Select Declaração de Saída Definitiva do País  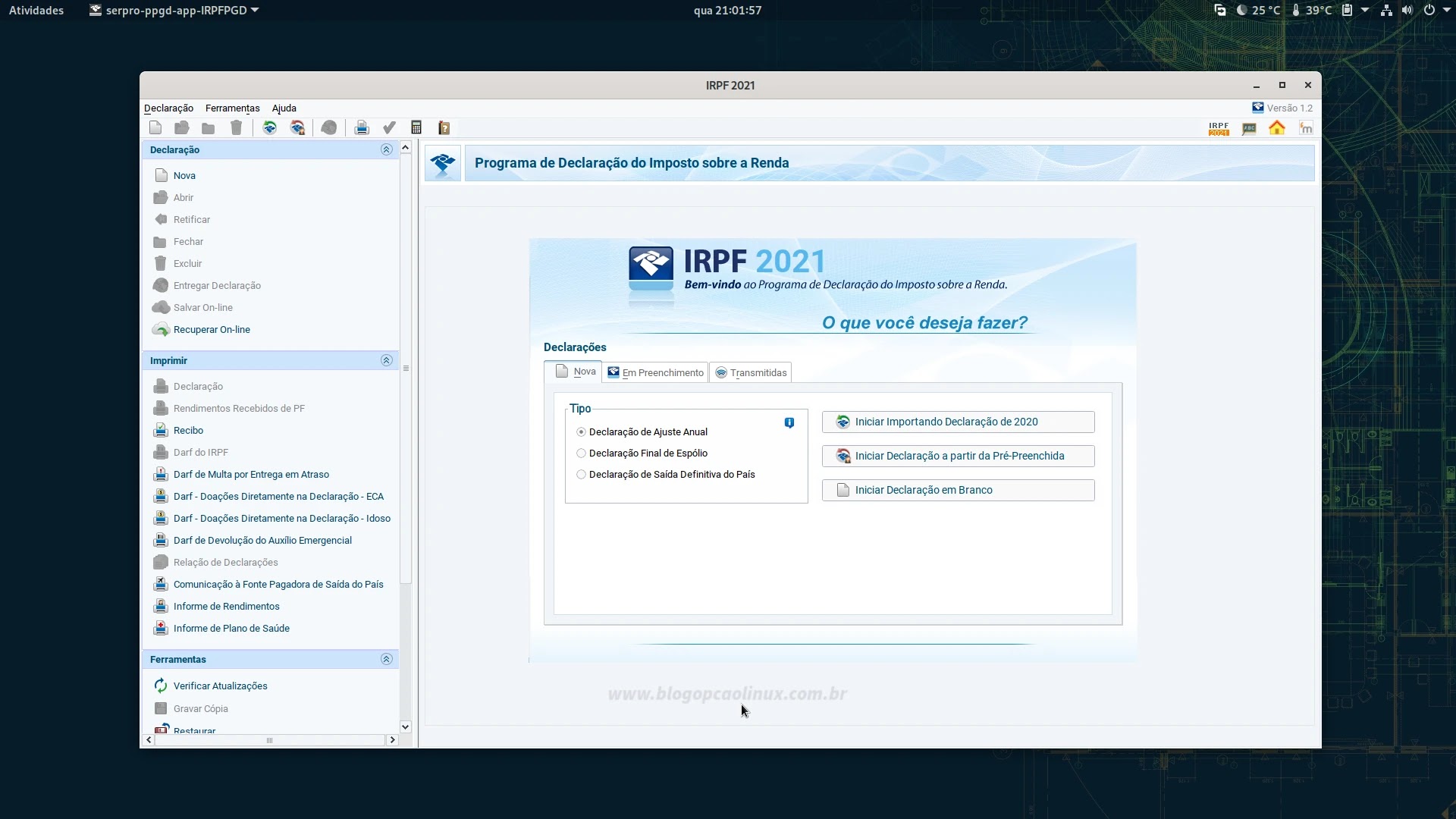581,474
